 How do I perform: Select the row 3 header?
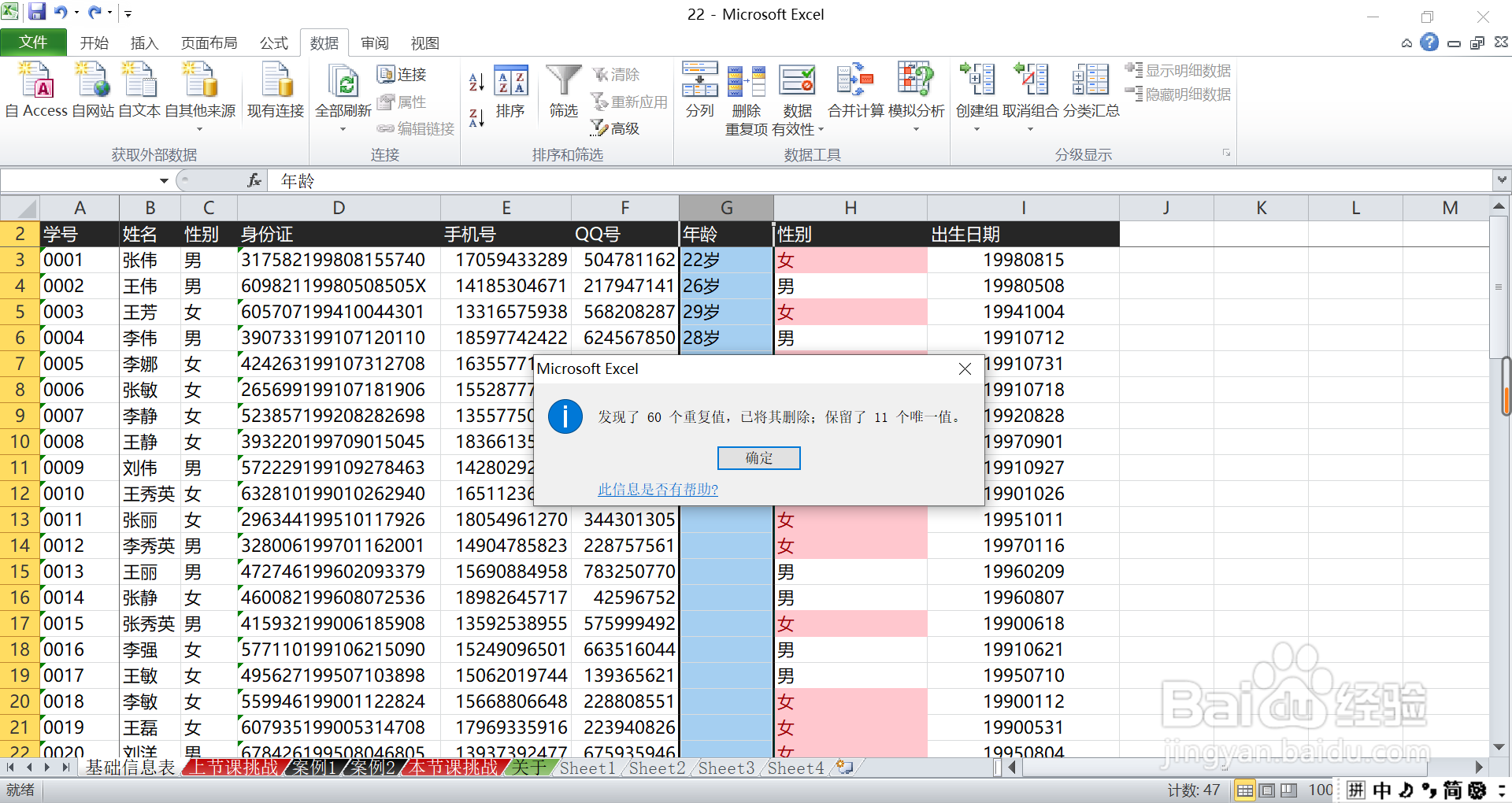click(20, 260)
